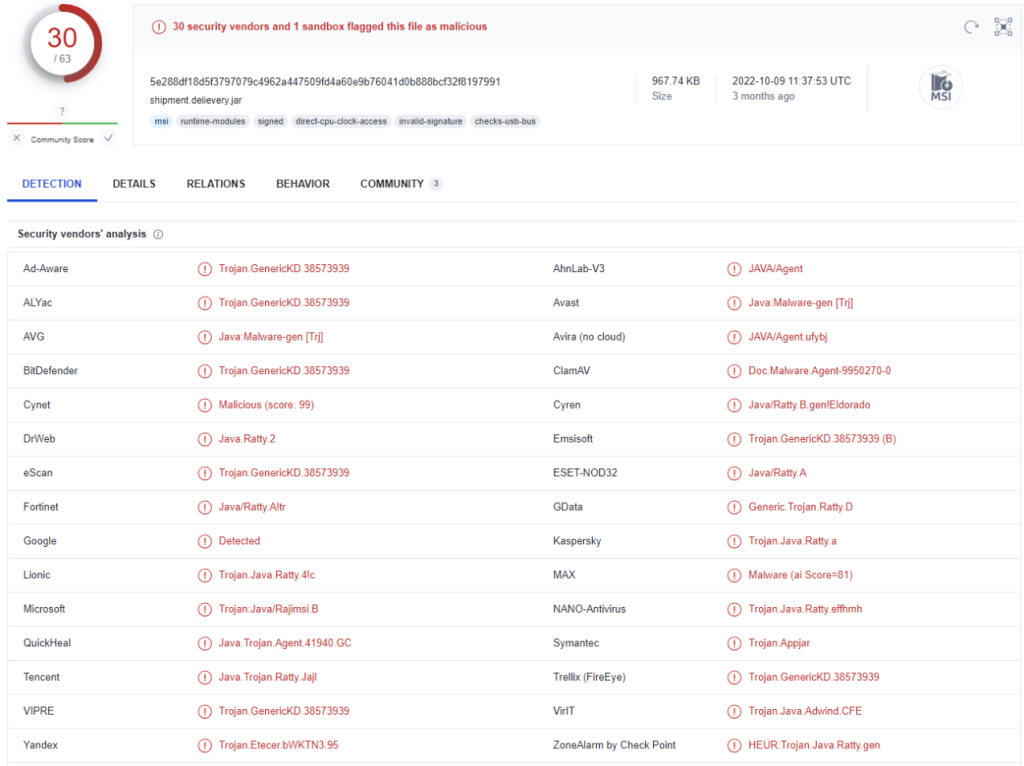Click the alert icon beside Trojan.Etecer.bWKTN3.95
Viewport: 1024px width, 766px height.
pos(204,745)
